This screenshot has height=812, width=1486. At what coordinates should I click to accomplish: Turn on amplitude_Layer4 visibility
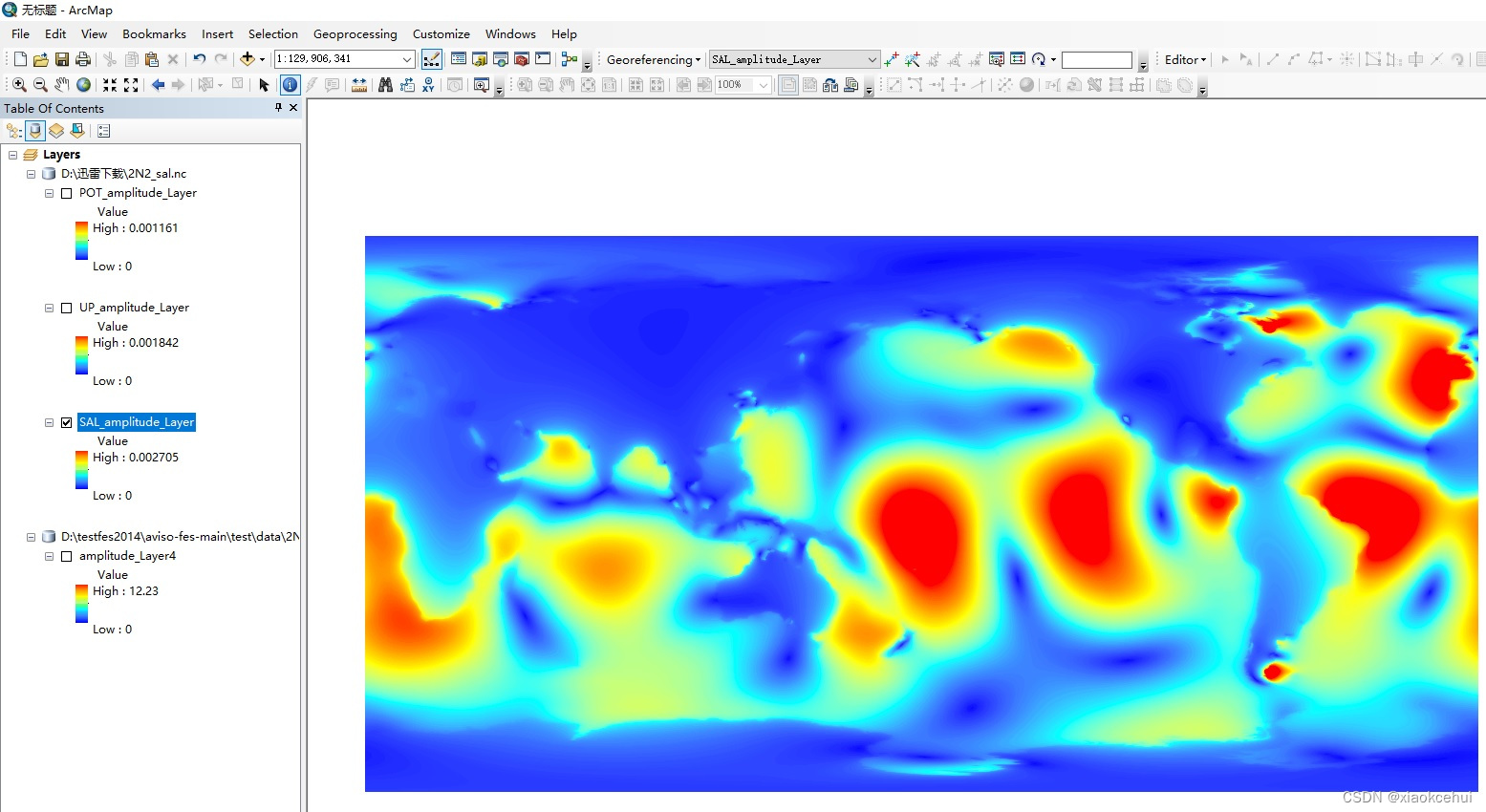click(67, 556)
